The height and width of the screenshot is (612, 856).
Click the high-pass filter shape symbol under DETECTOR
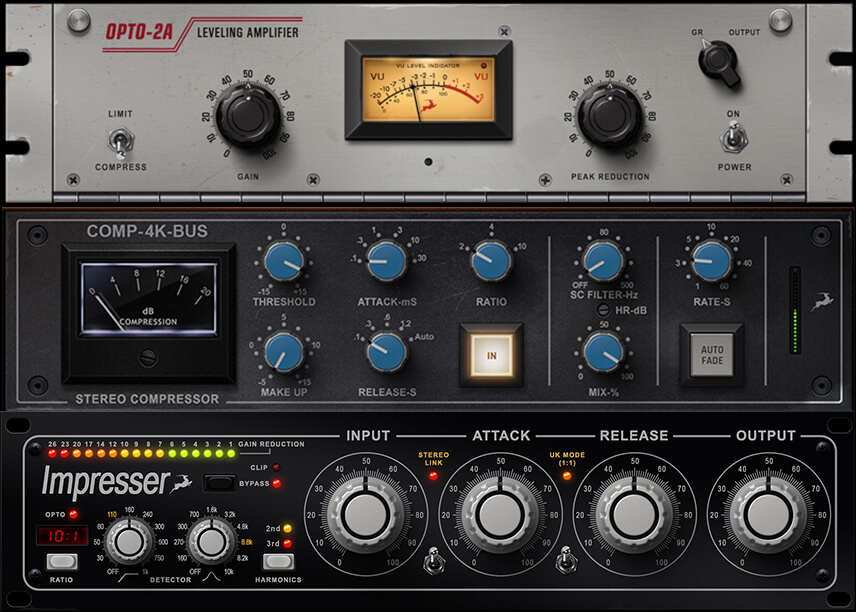(x=128, y=578)
